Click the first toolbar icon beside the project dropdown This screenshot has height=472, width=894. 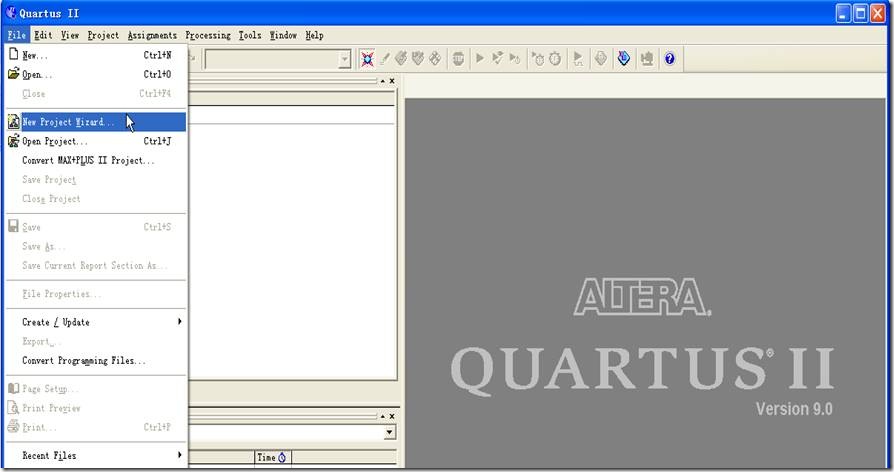[x=367, y=59]
